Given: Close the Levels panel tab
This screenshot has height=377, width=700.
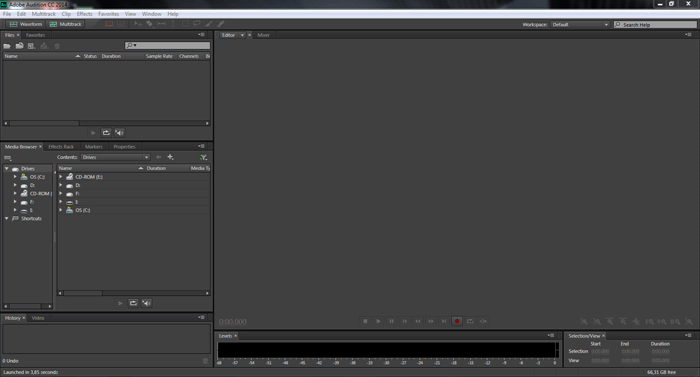Looking at the screenshot, I should [235, 335].
